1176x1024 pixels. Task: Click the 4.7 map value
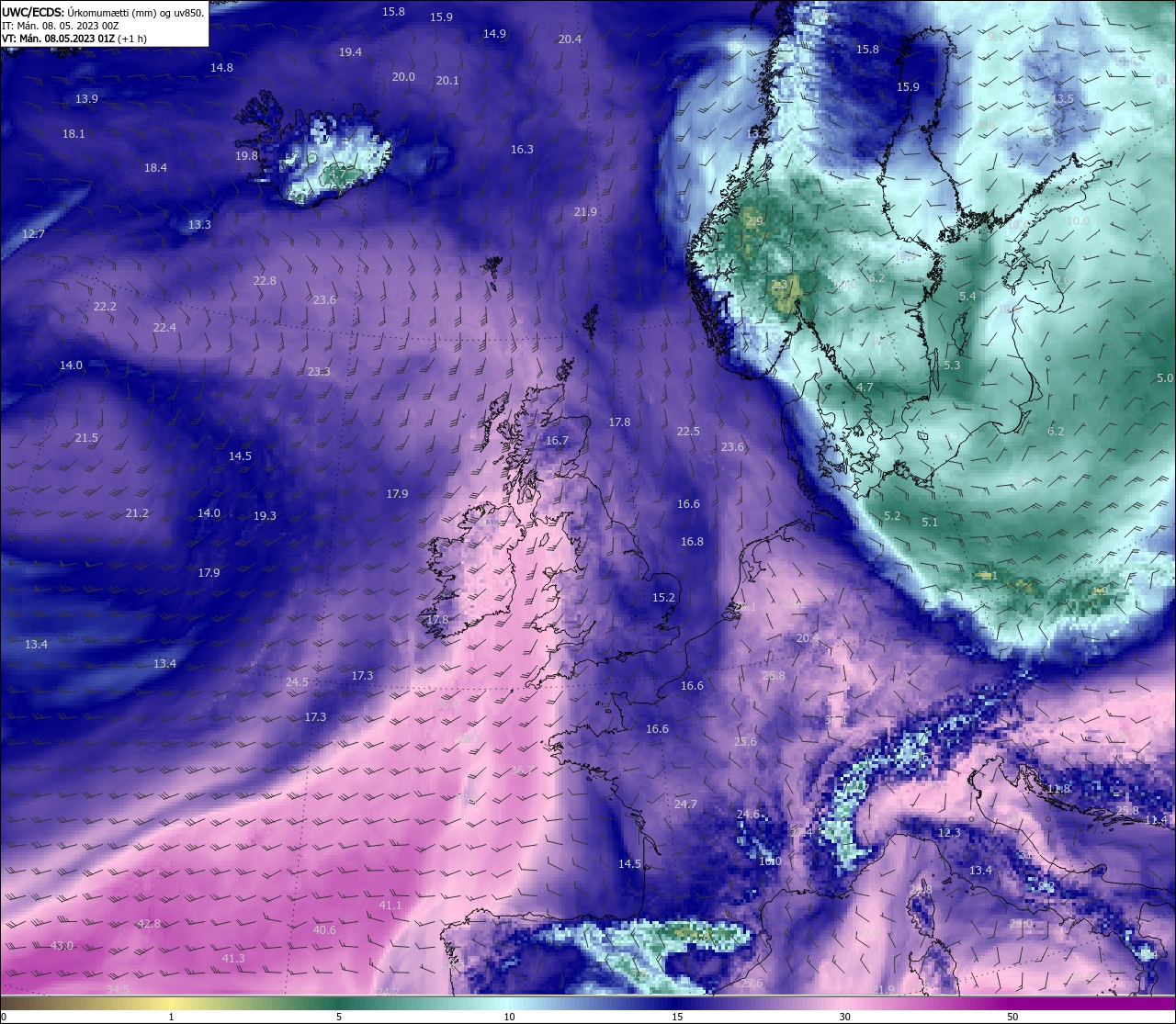[865, 388]
